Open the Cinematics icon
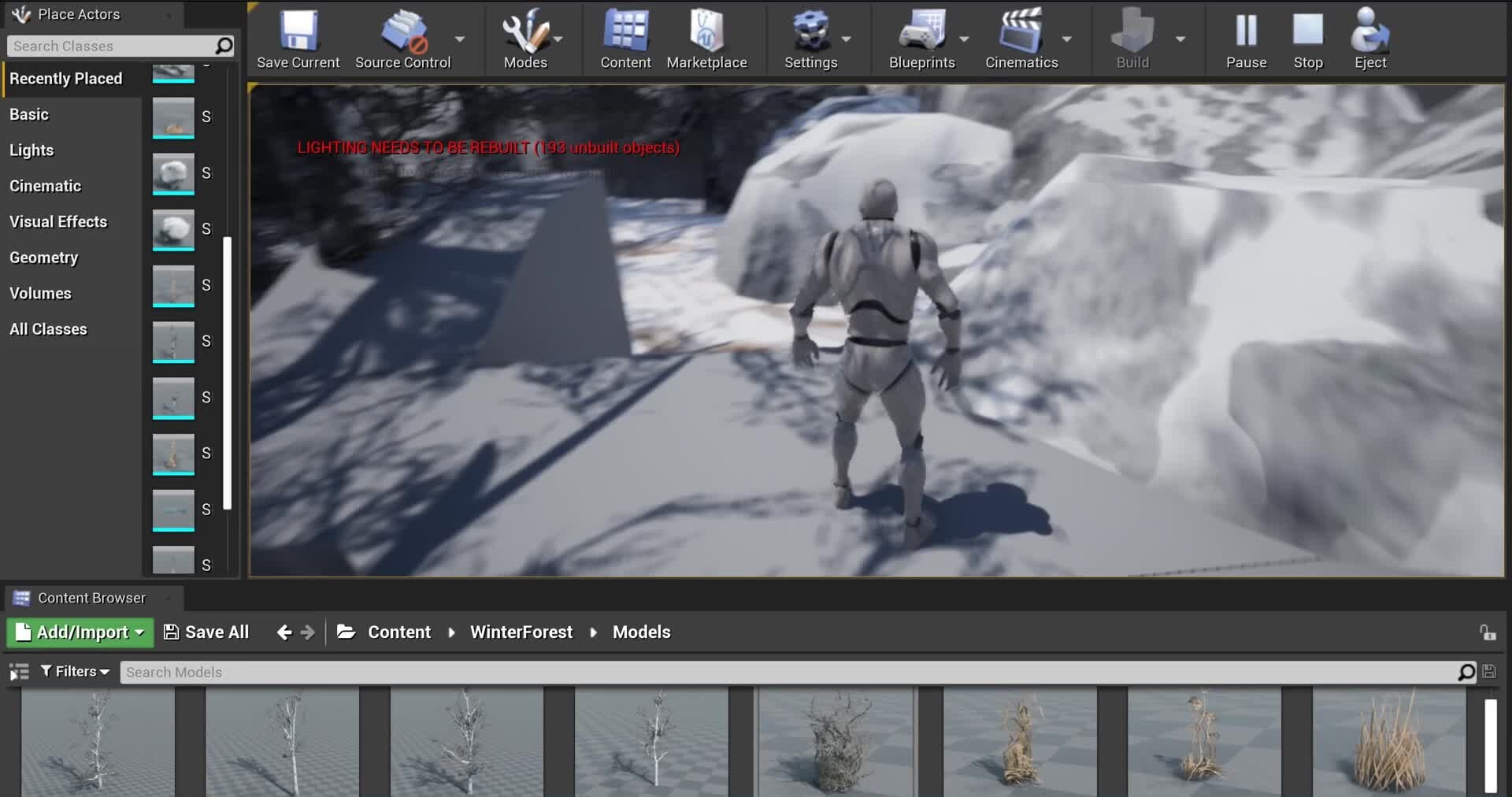Viewport: 1512px width, 797px height. [x=1020, y=32]
